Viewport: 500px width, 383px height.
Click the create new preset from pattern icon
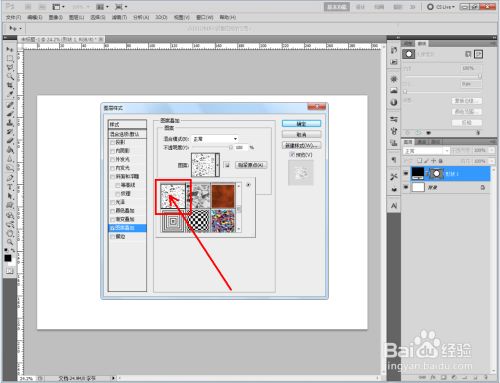tap(227, 165)
